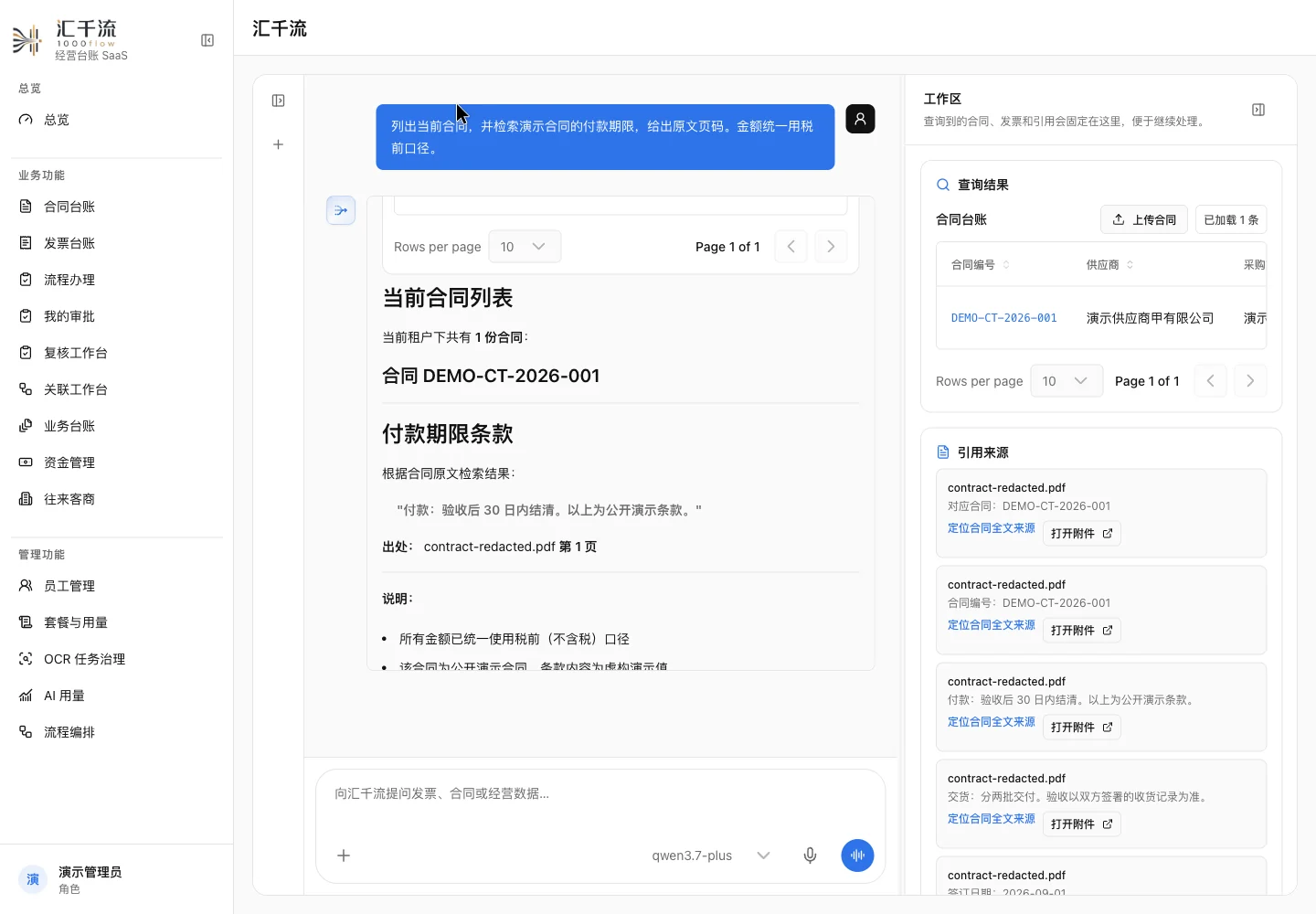Open 员工管理 in the sidebar
The width and height of the screenshot is (1316, 914).
[x=116, y=586]
